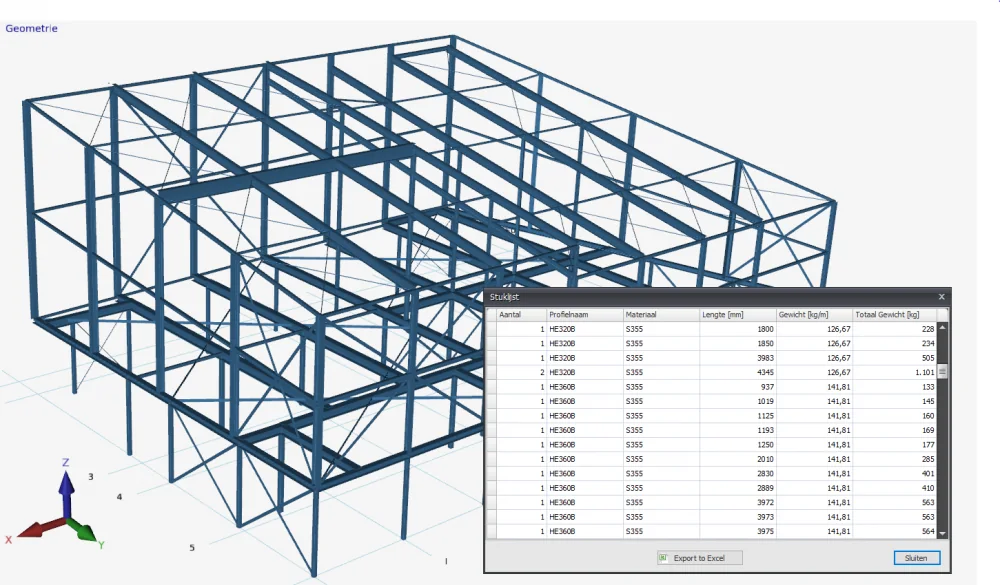Select the length cell 3975
1000x585 pixels.
click(x=738, y=531)
